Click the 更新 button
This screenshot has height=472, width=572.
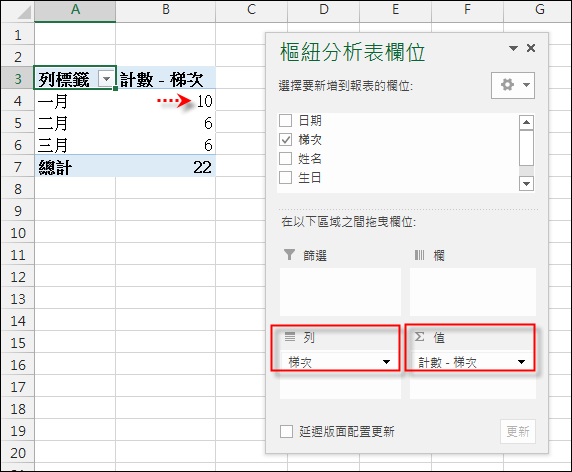point(518,431)
